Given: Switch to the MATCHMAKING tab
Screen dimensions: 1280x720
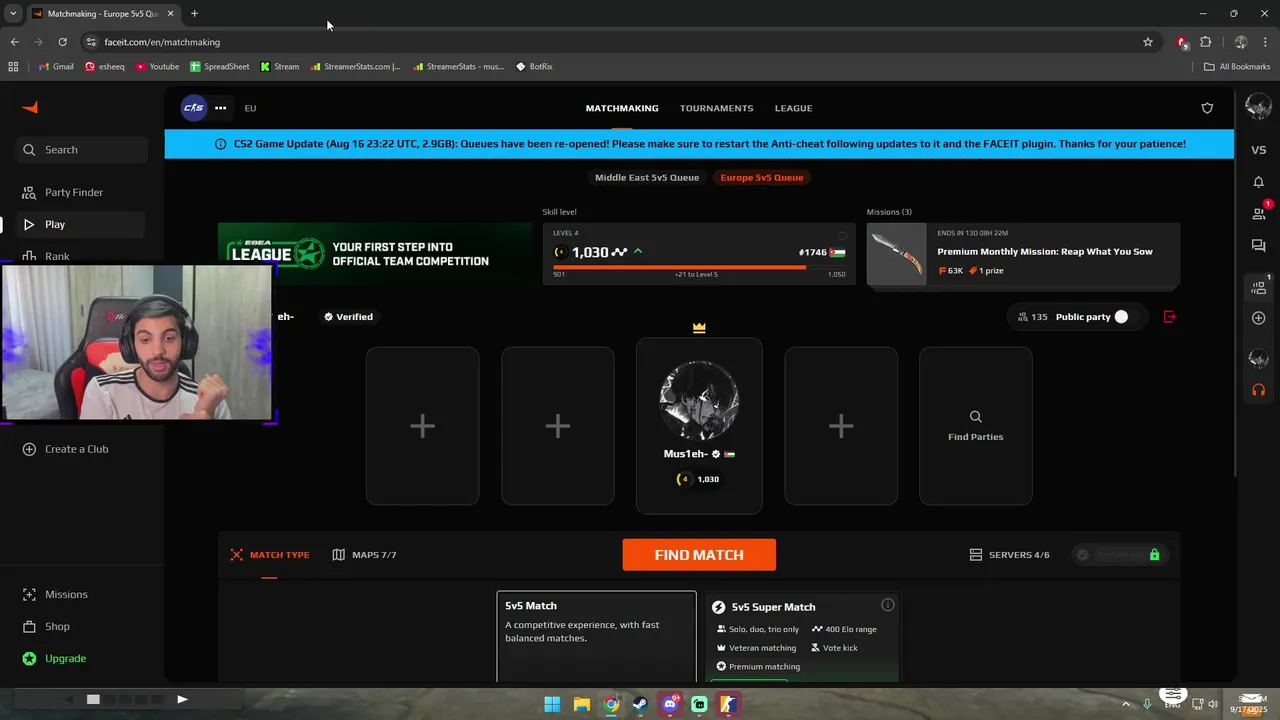Looking at the screenshot, I should (x=622, y=108).
